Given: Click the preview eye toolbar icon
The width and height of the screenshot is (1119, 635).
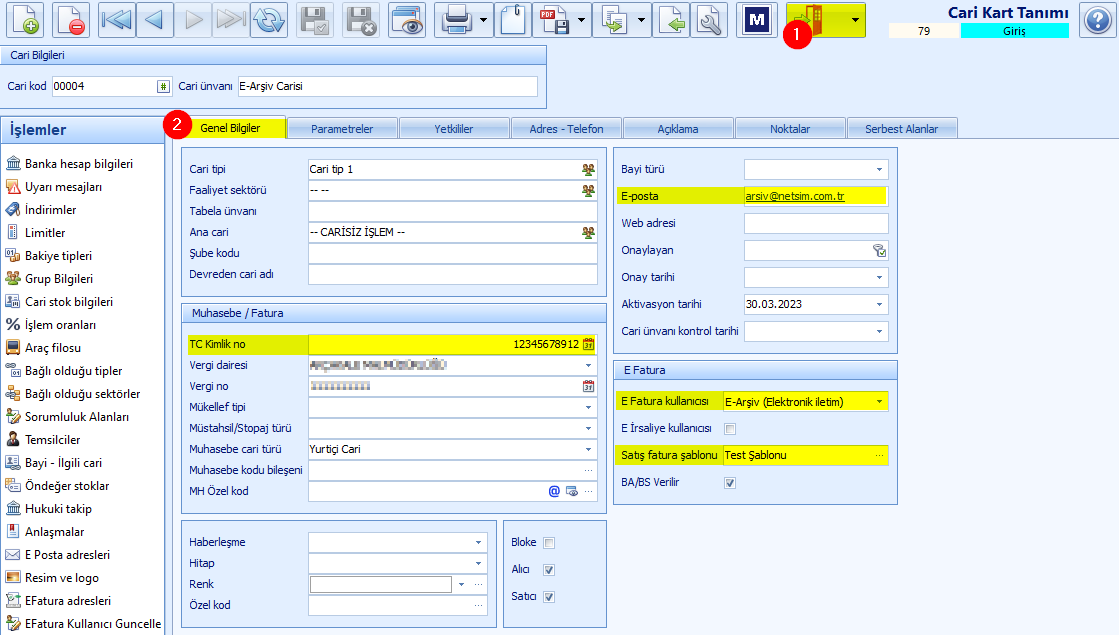Looking at the screenshot, I should (407, 20).
